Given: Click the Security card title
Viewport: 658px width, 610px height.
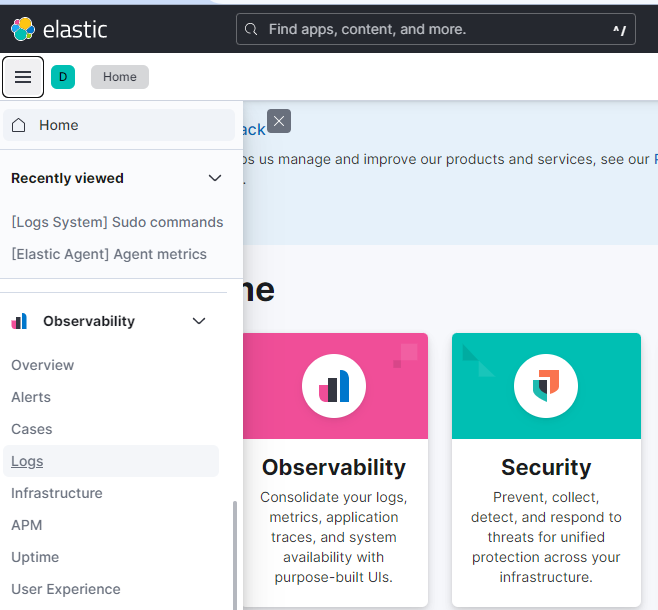Looking at the screenshot, I should click(x=546, y=467).
